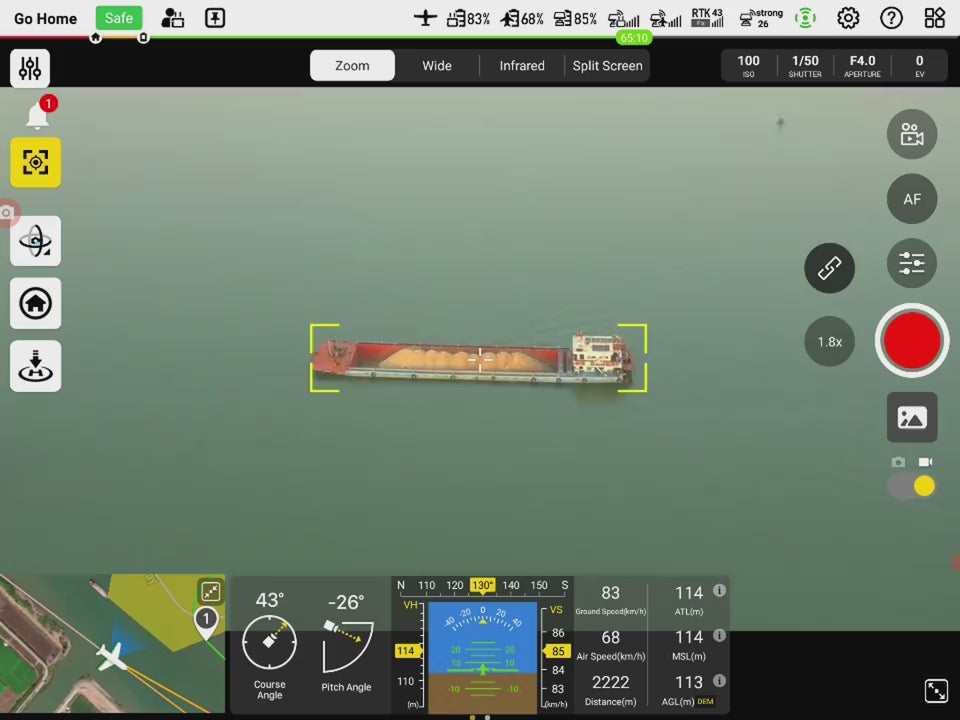Expand the fullscreen view icon bottom right

tap(936, 691)
